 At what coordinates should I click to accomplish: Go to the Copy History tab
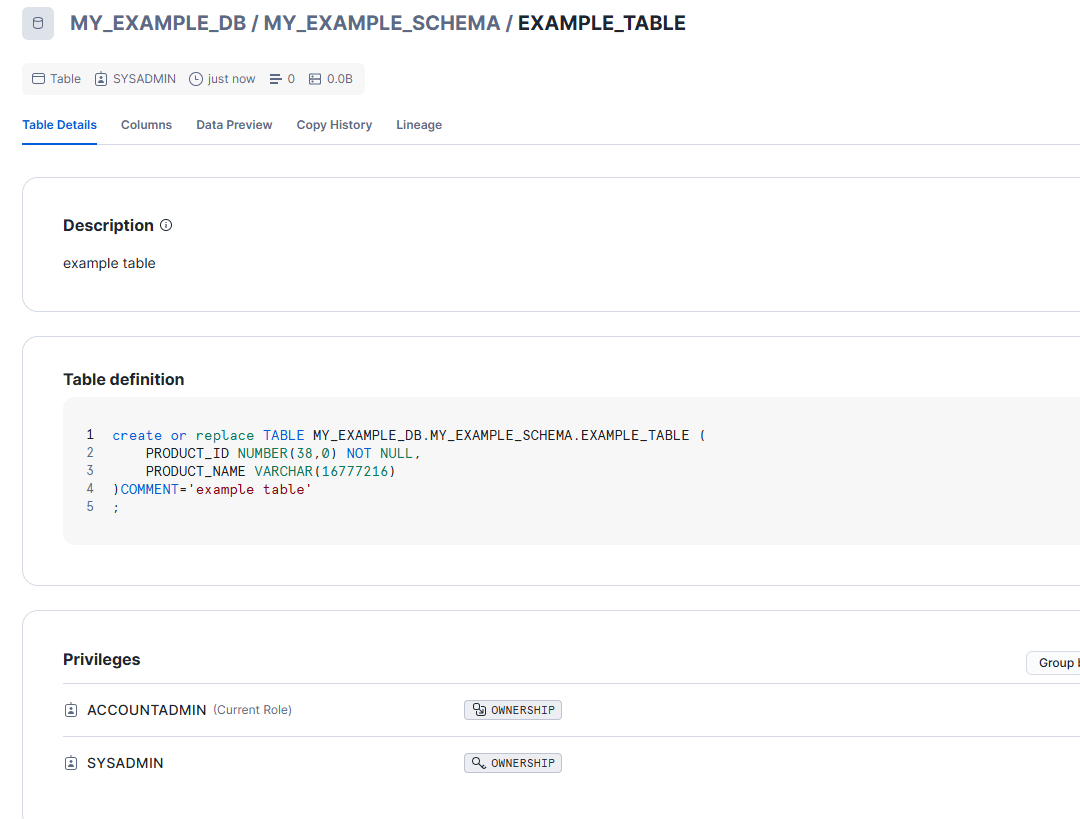(x=334, y=125)
